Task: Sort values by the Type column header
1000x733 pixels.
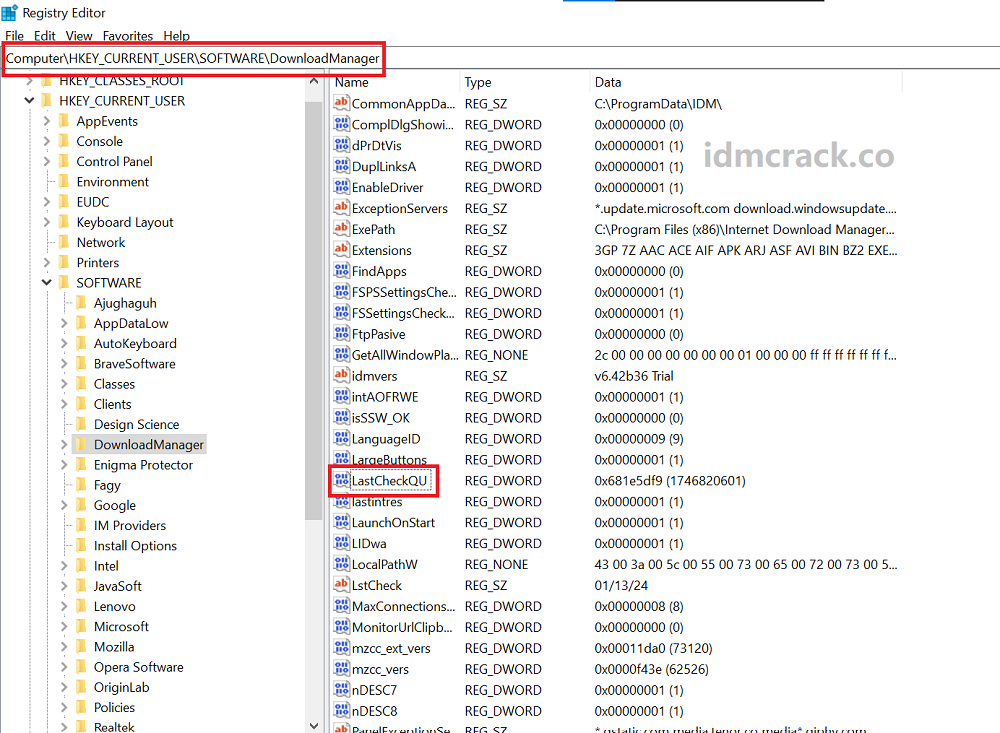Action: [x=524, y=82]
